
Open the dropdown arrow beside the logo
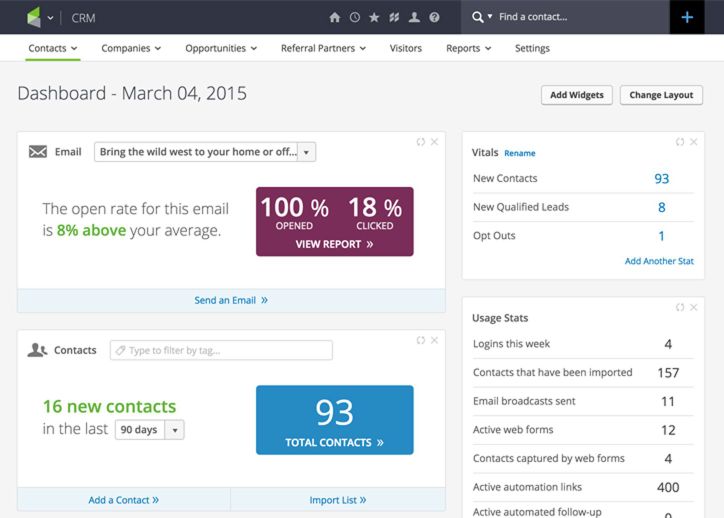click(x=50, y=18)
